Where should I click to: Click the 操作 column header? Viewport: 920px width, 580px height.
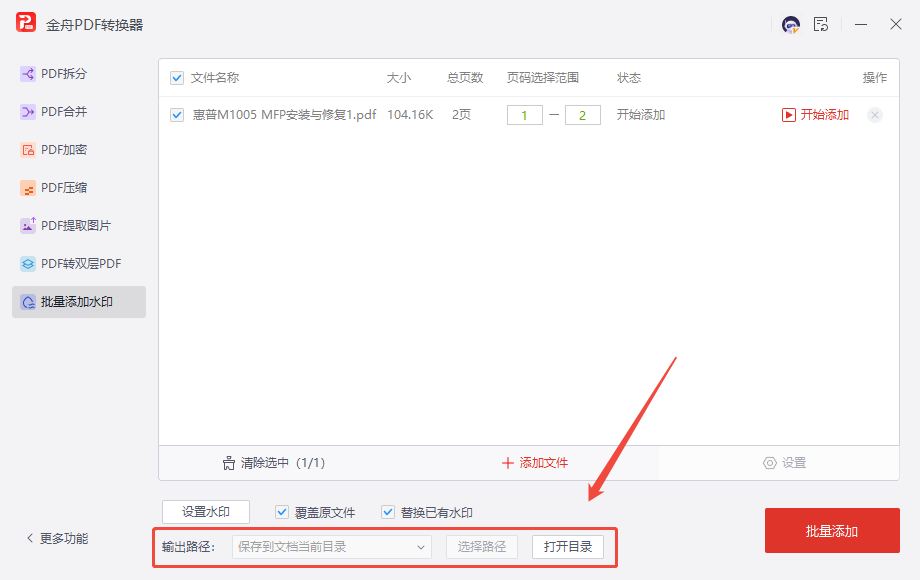(875, 78)
